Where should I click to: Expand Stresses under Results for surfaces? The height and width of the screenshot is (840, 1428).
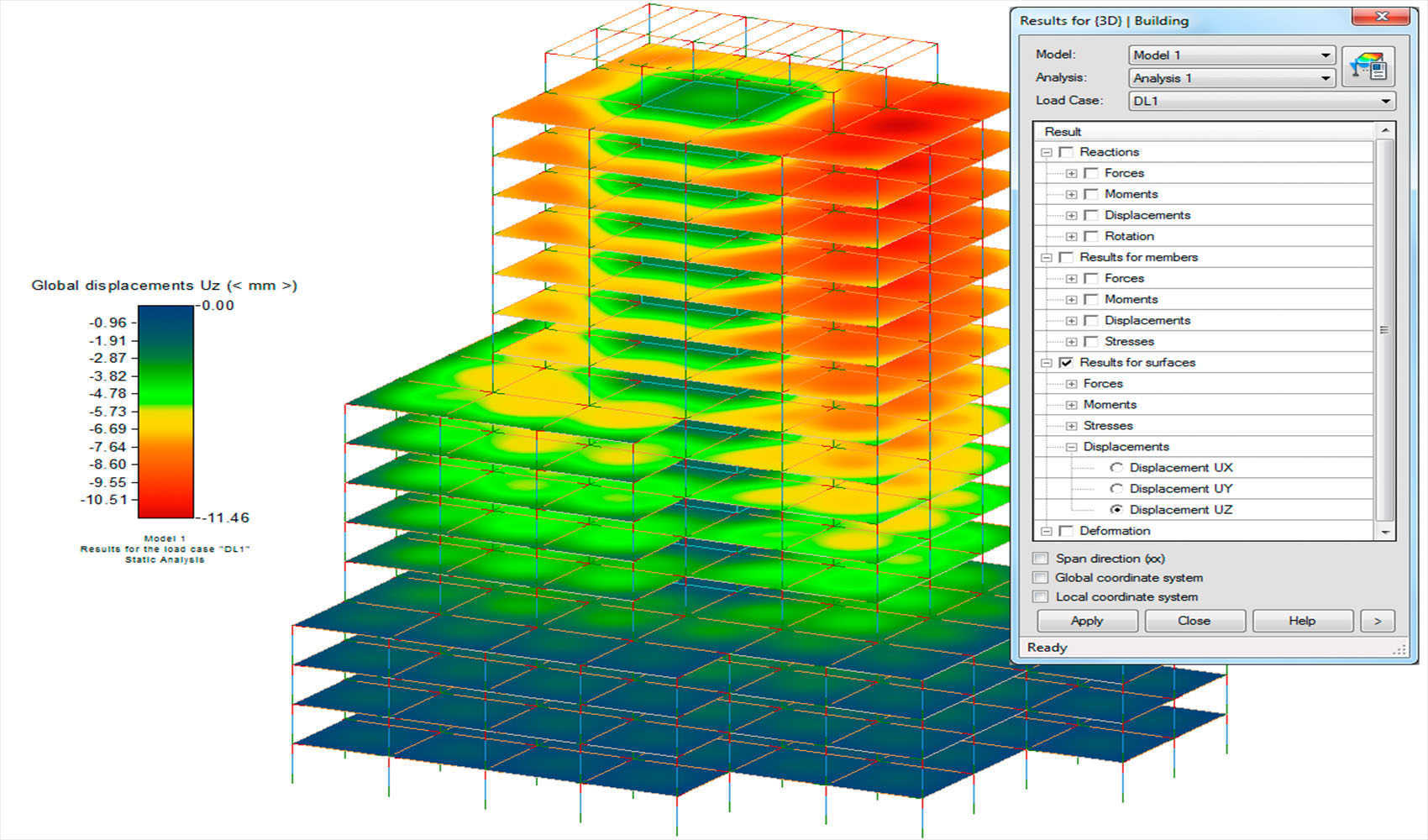click(x=1071, y=425)
